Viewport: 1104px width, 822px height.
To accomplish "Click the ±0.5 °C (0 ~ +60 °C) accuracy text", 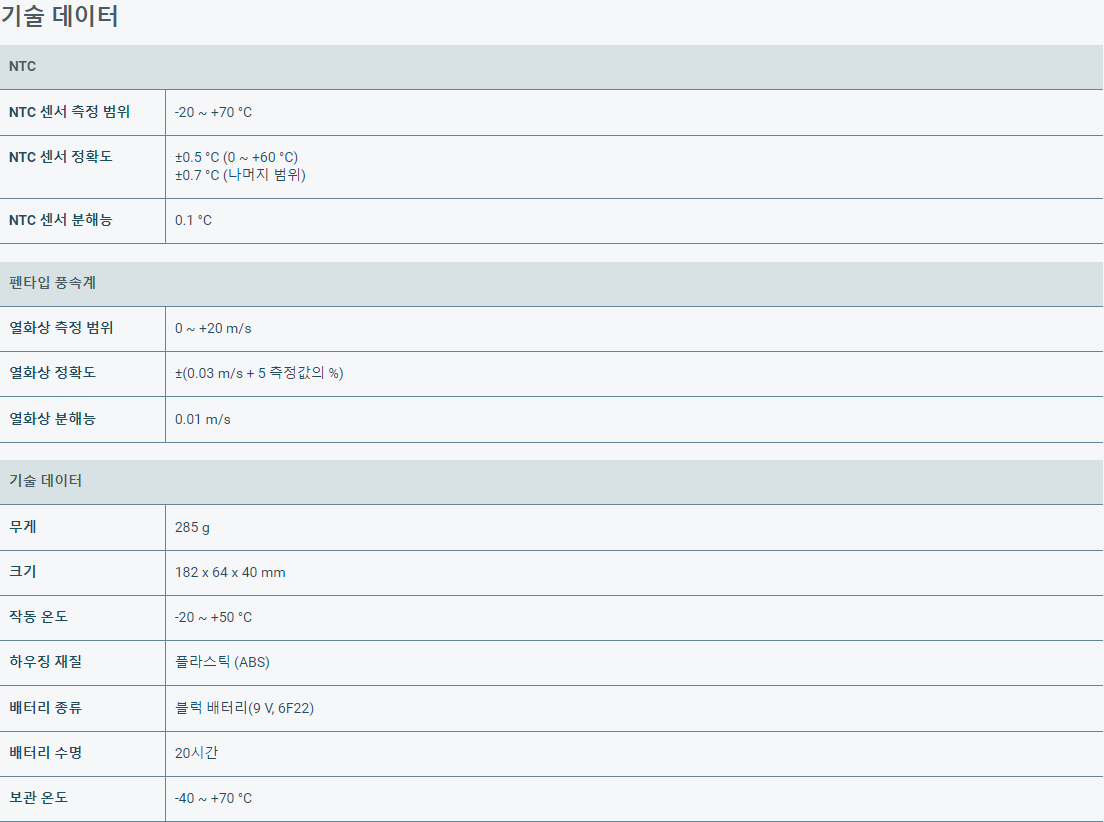I will coord(236,157).
